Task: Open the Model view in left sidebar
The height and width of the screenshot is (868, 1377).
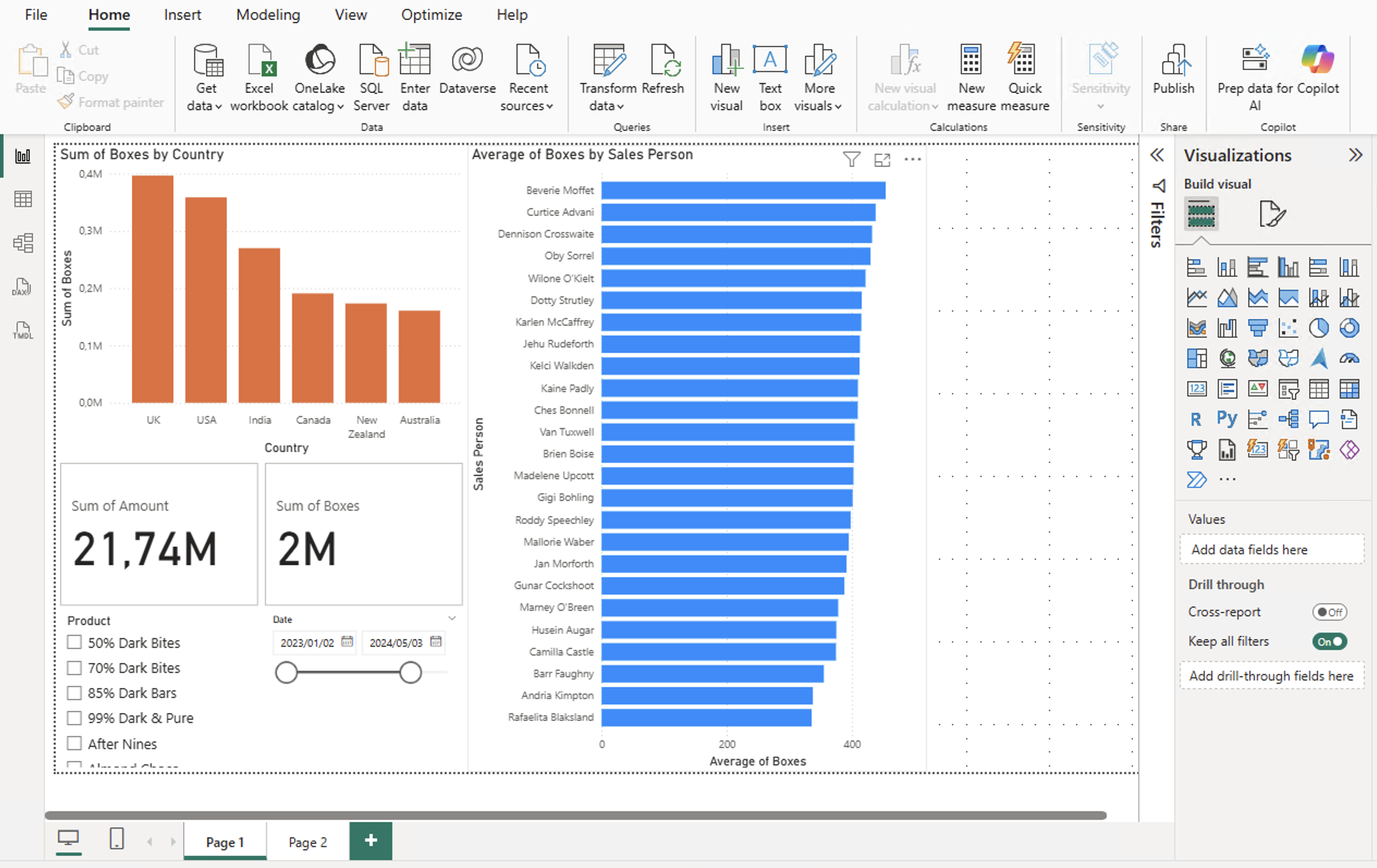Action: click(x=23, y=243)
